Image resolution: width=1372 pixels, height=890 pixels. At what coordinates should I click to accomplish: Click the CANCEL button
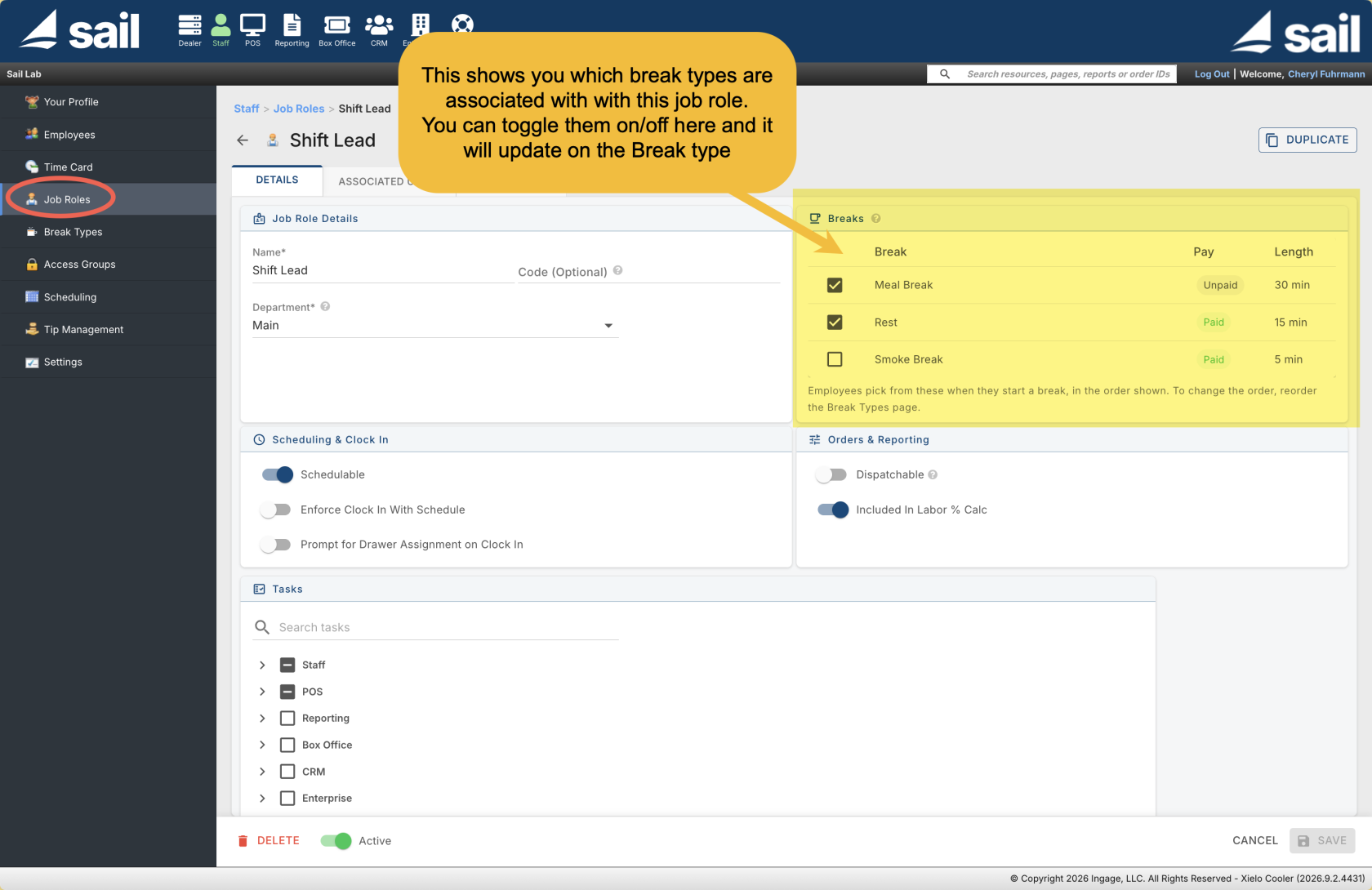[1254, 841]
